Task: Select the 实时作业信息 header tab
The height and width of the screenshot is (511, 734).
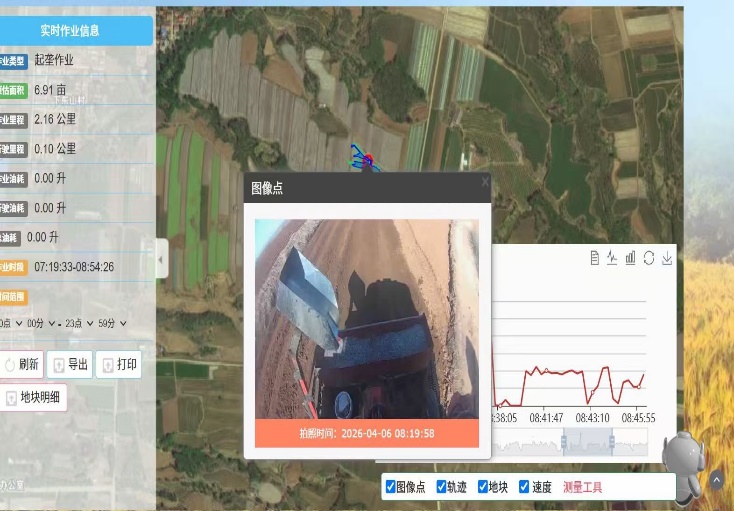Action: [x=75, y=31]
